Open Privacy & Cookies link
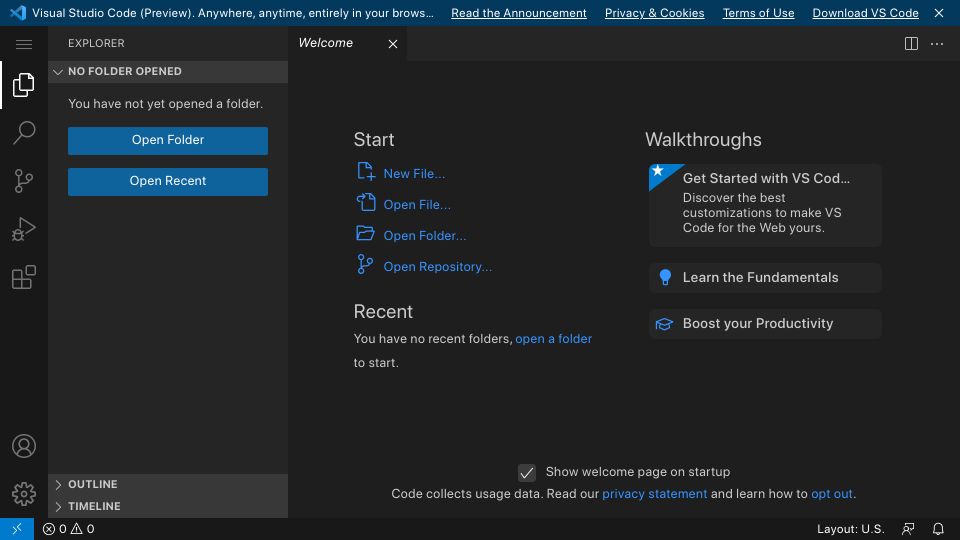Image resolution: width=960 pixels, height=540 pixels. coord(654,13)
